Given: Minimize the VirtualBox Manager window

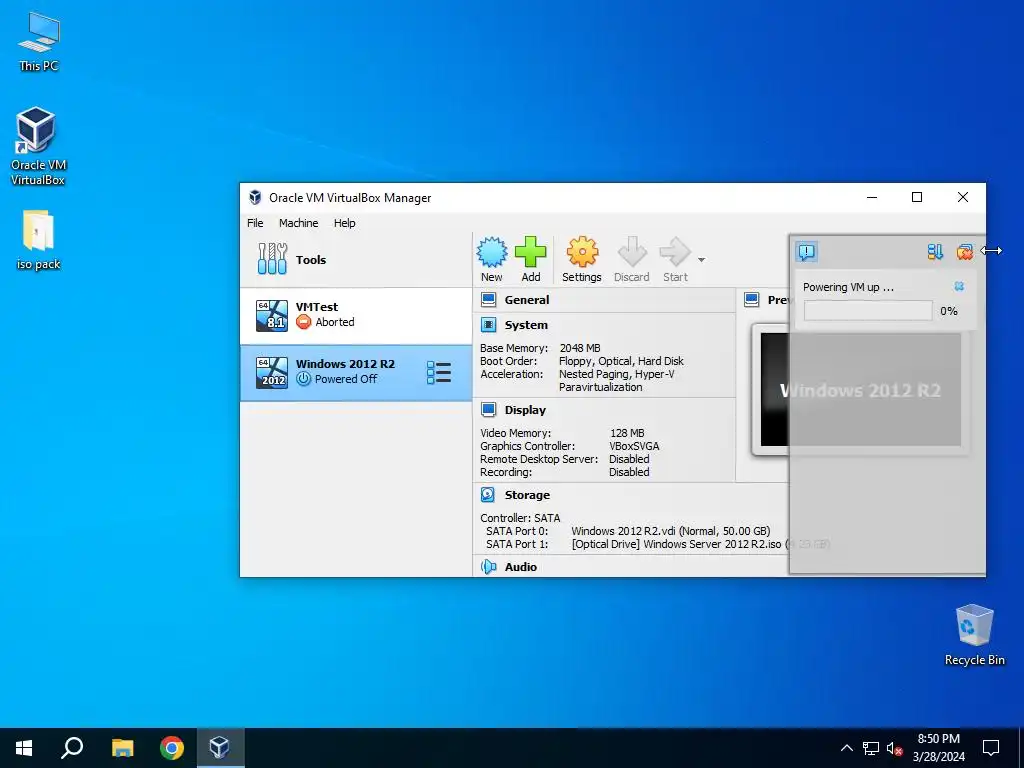Looking at the screenshot, I should coord(872,197).
